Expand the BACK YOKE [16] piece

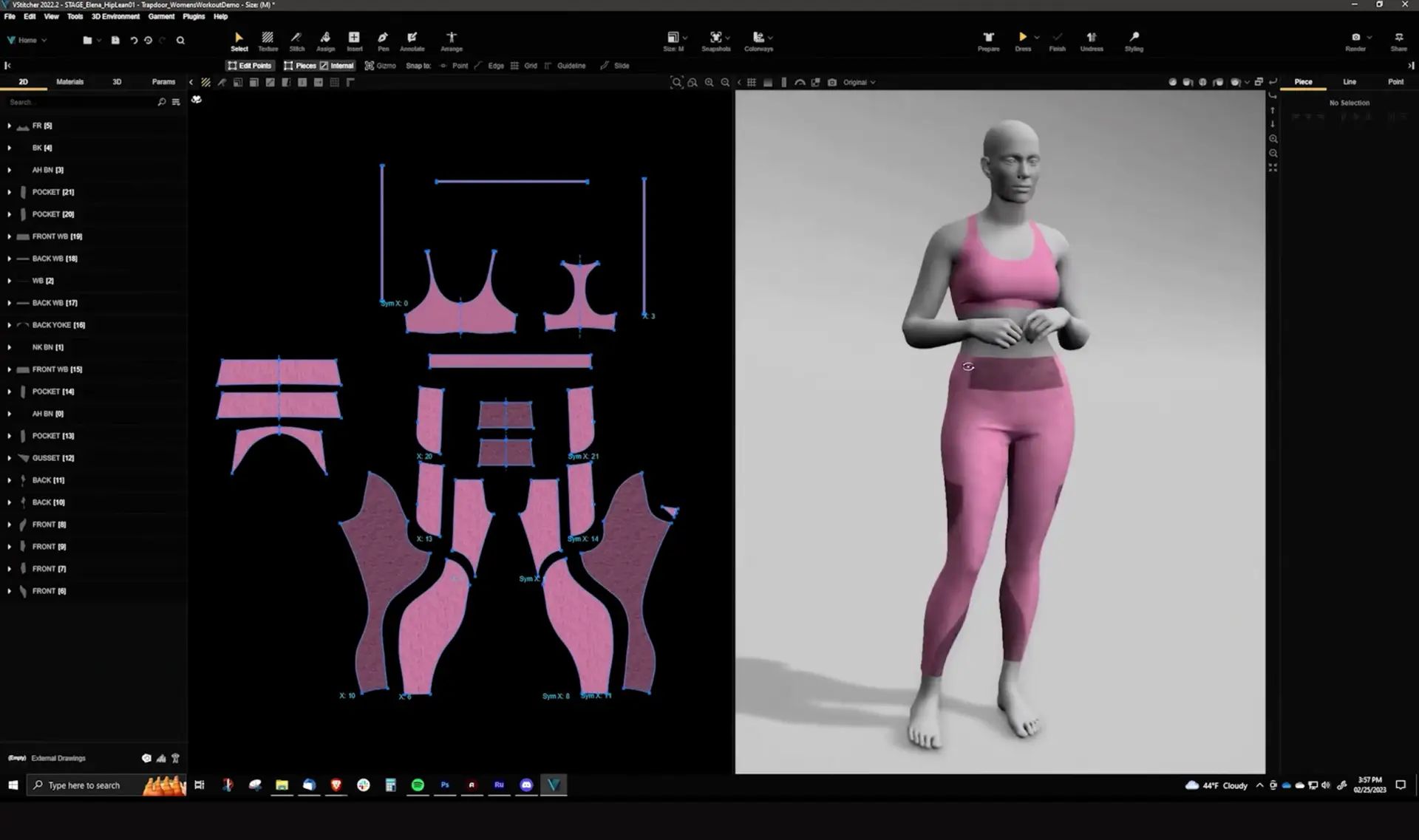click(9, 325)
